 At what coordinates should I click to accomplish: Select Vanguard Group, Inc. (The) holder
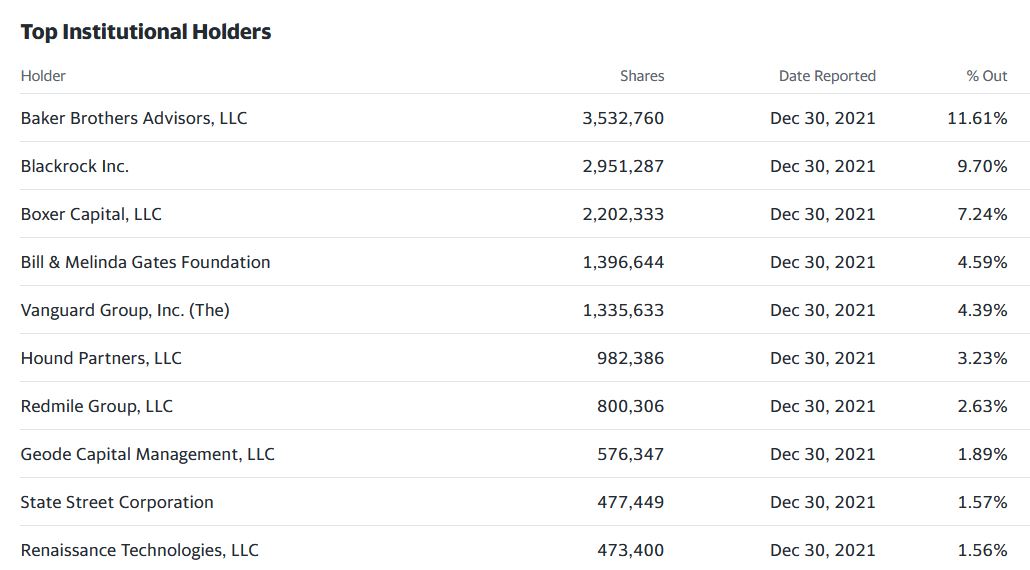pos(125,310)
